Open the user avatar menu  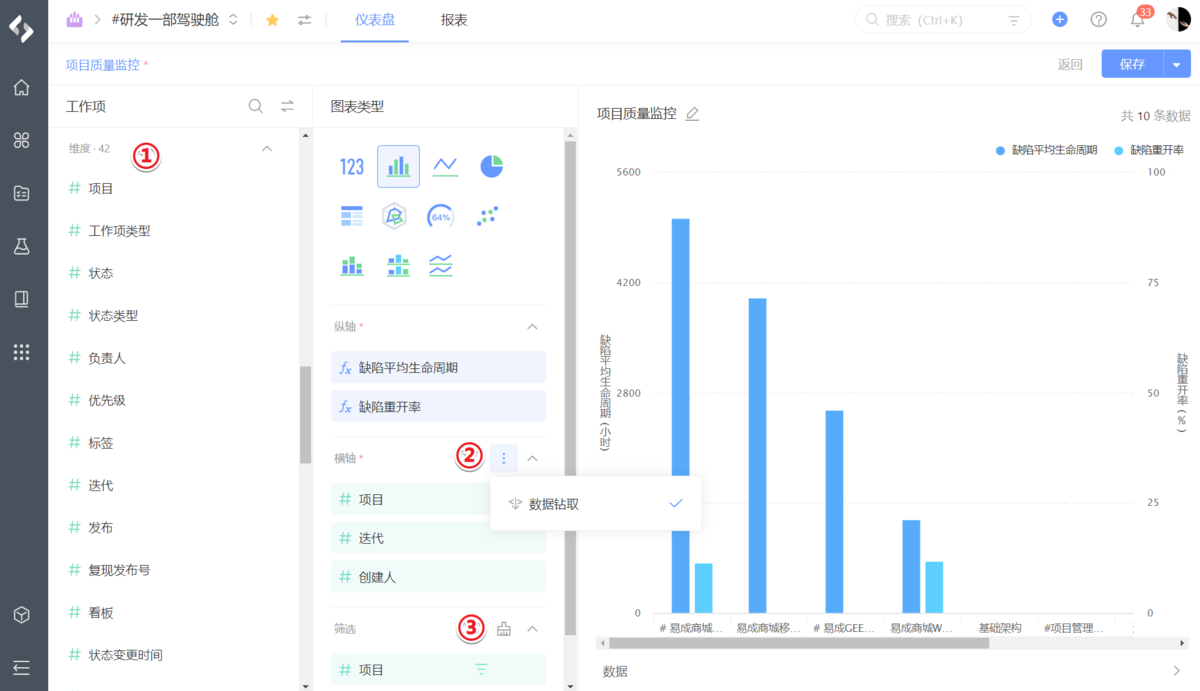1179,19
